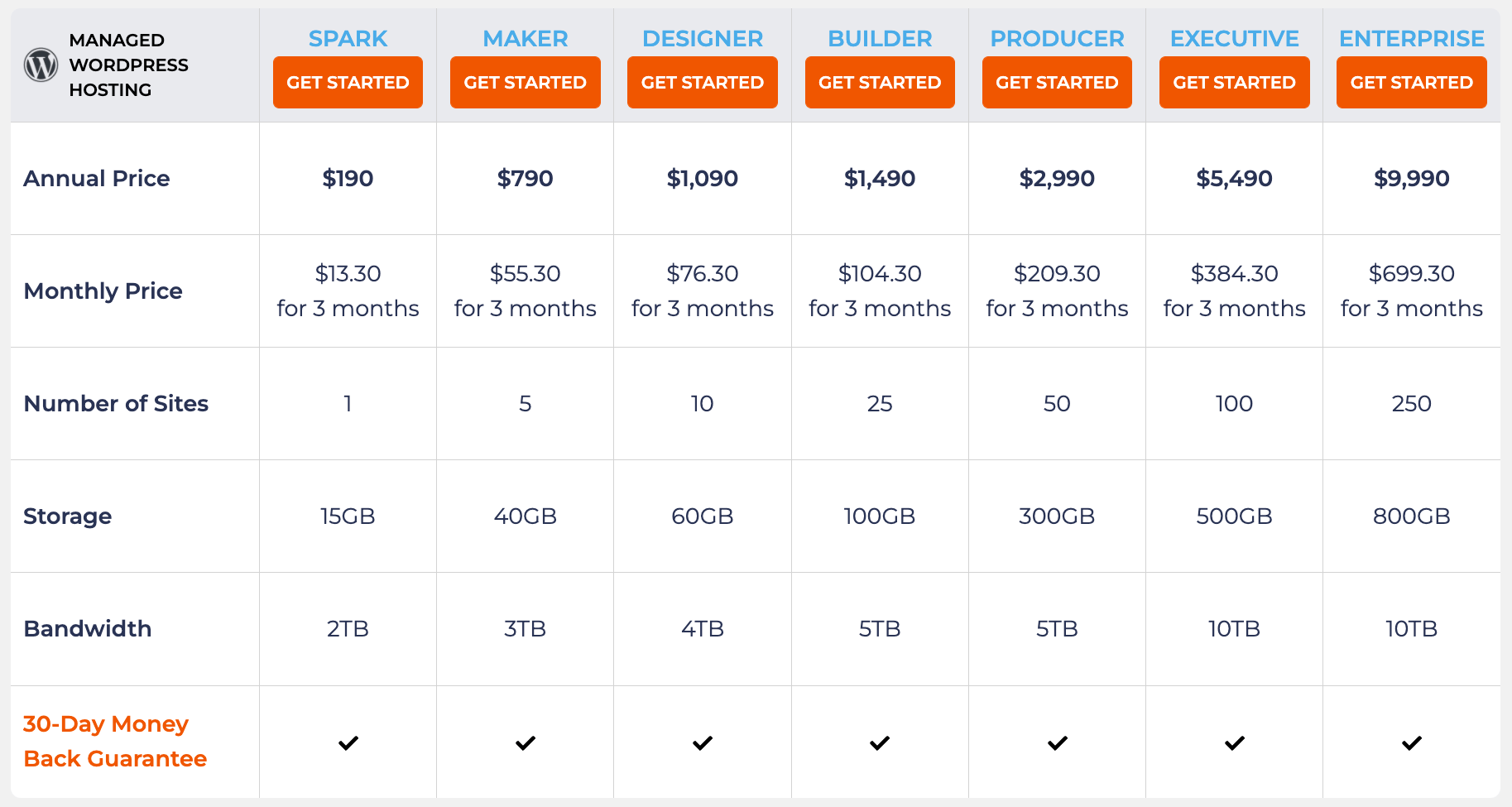1512x807 pixels.
Task: Choose Get Started under Designer
Action: pos(703,83)
